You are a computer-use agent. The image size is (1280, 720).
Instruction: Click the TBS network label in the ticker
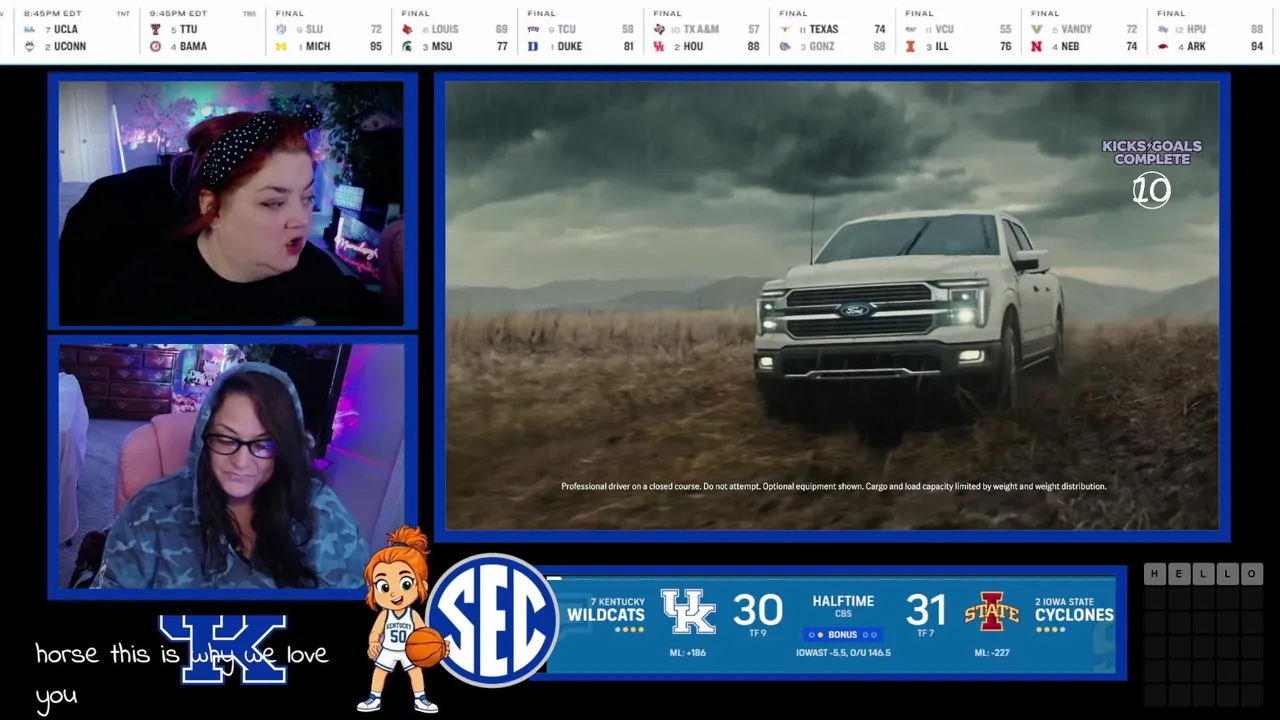249,14
